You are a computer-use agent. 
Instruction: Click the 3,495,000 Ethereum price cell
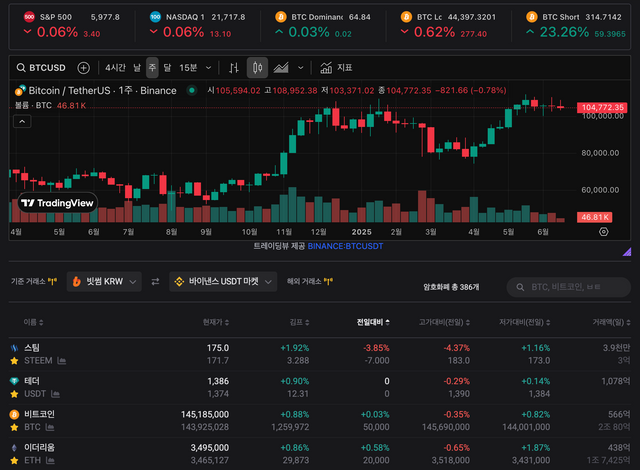pos(210,448)
